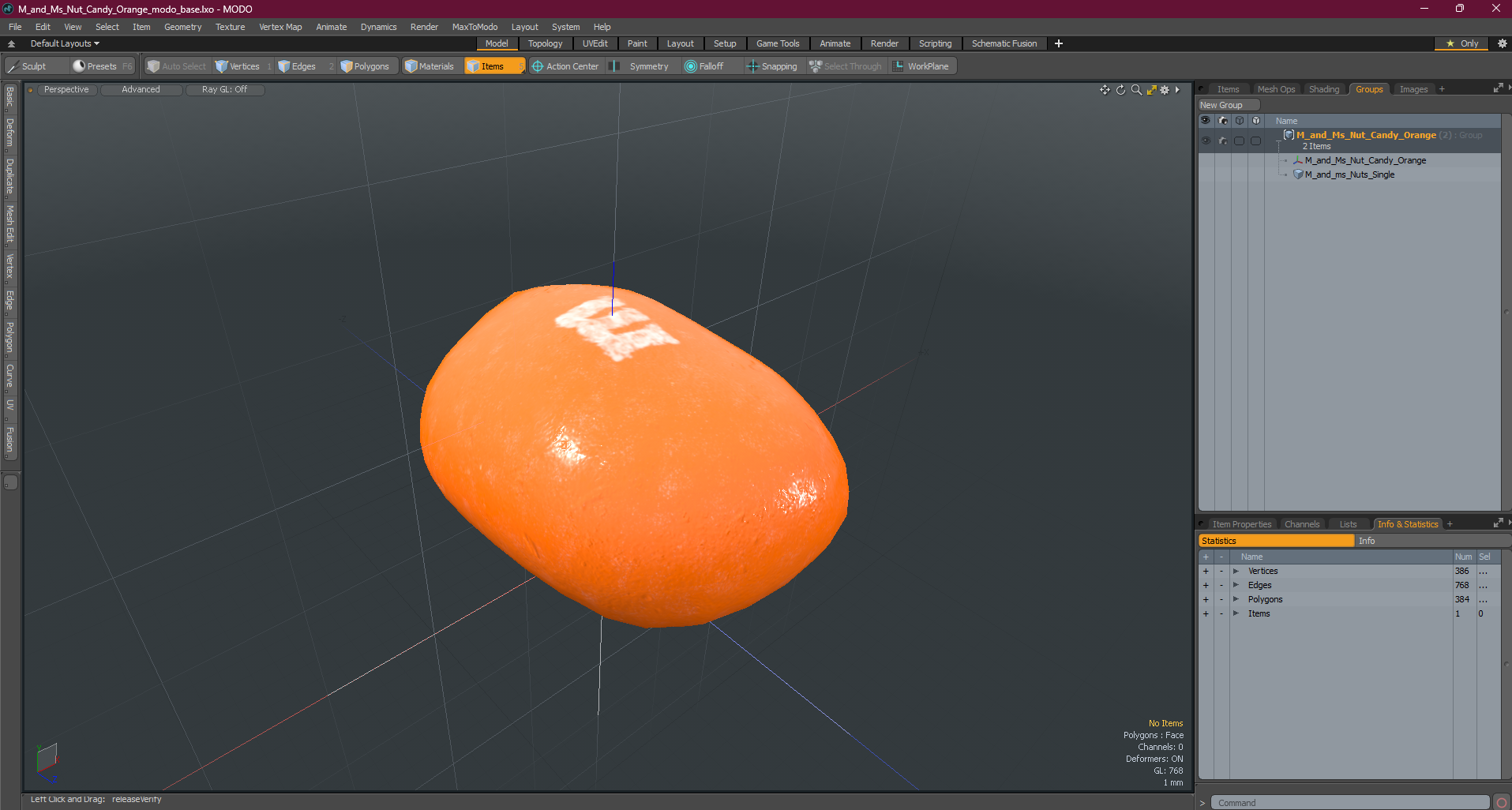Click the viewport zoom magnifier icon
This screenshot has height=810, width=1512.
(x=1136, y=90)
